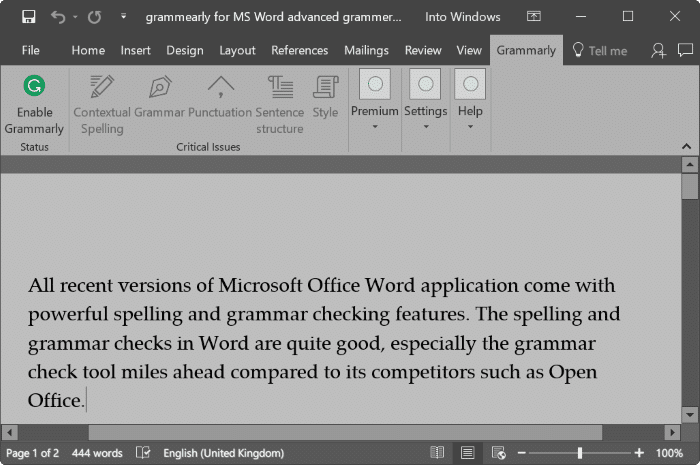This screenshot has height=465, width=700.
Task: Click the Save icon in the title bar
Action: (29, 17)
